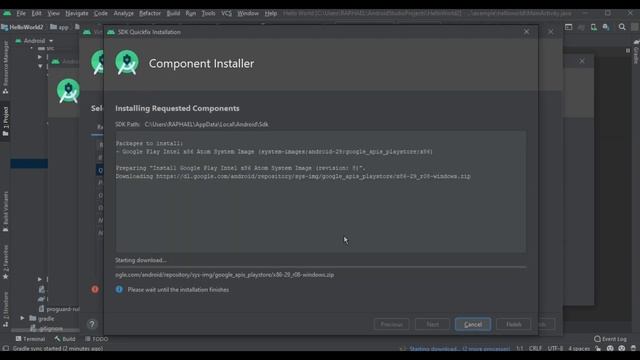Viewport: 640px width, 360px height.
Task: Open the Resource Manager side tab
Action: (5, 67)
